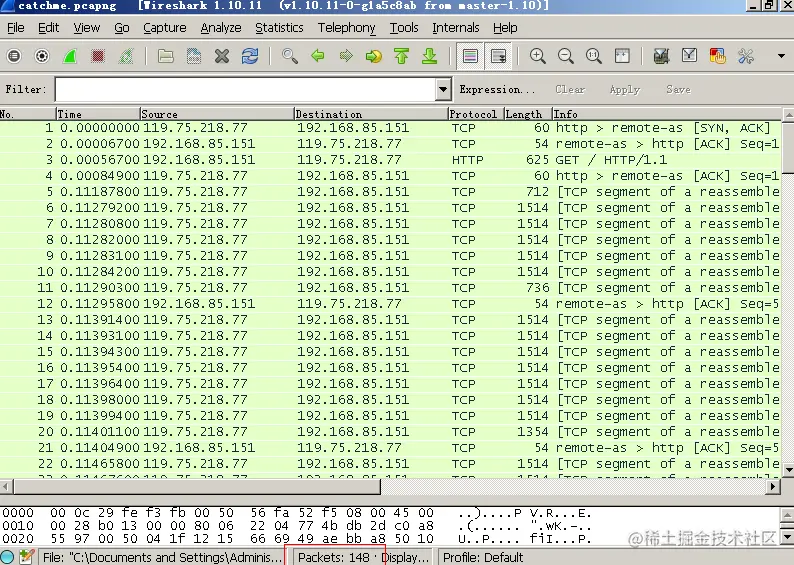Start a new live capture

pos(70,56)
